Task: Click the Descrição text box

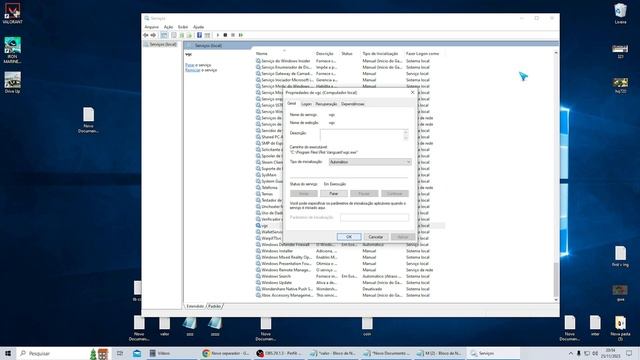Action: [x=364, y=135]
